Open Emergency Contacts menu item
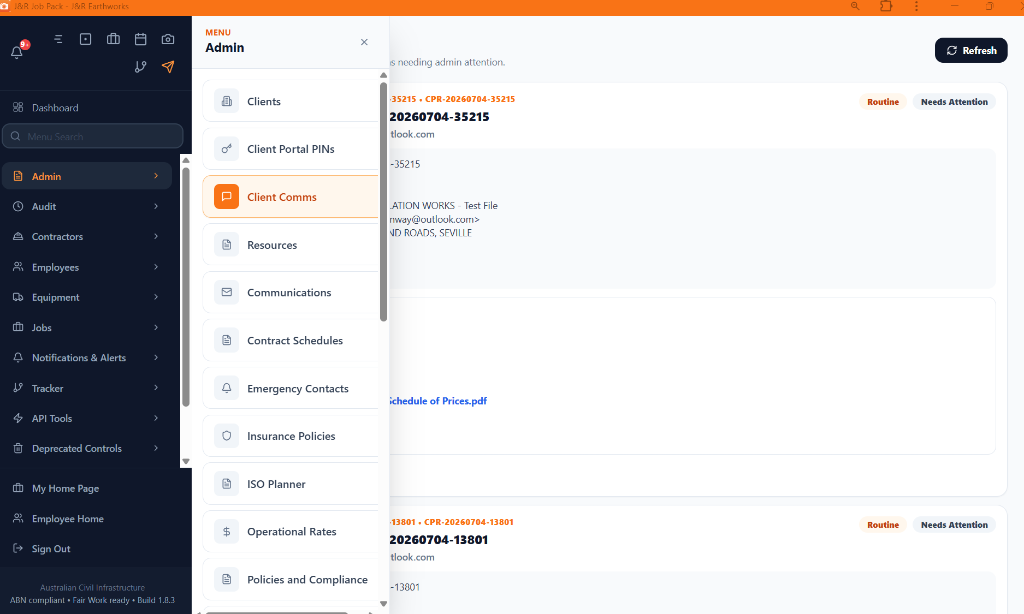This screenshot has width=1024, height=614. (x=291, y=388)
